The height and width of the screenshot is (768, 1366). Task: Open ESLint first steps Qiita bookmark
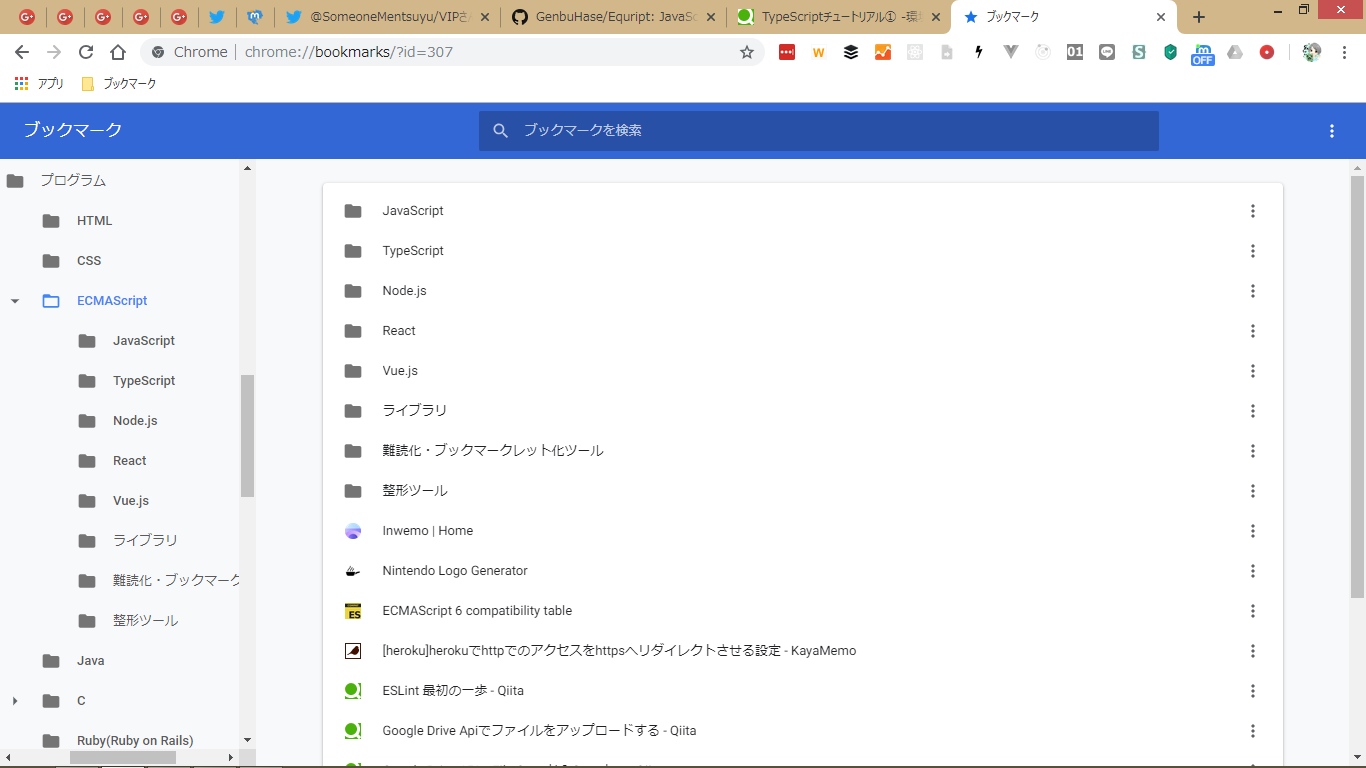(x=453, y=691)
